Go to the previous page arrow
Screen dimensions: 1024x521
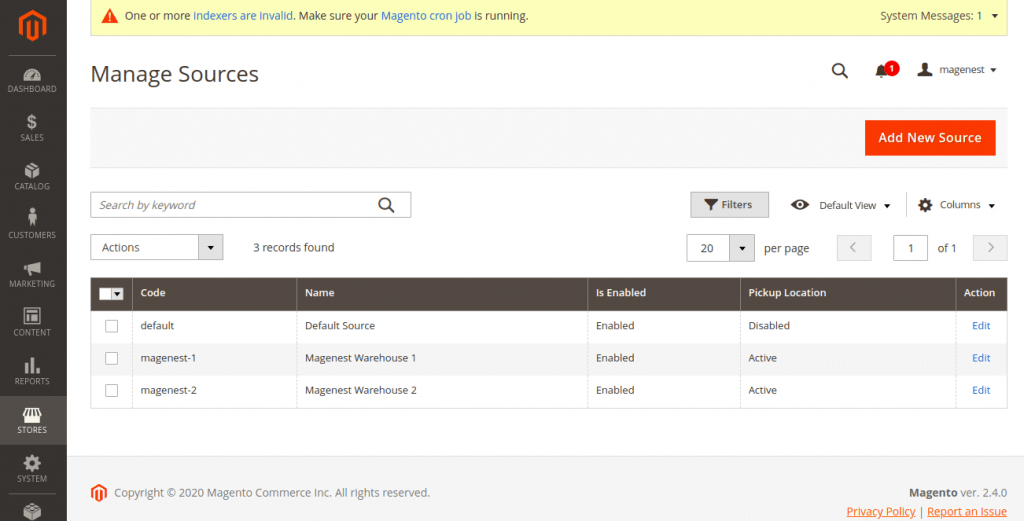point(854,247)
